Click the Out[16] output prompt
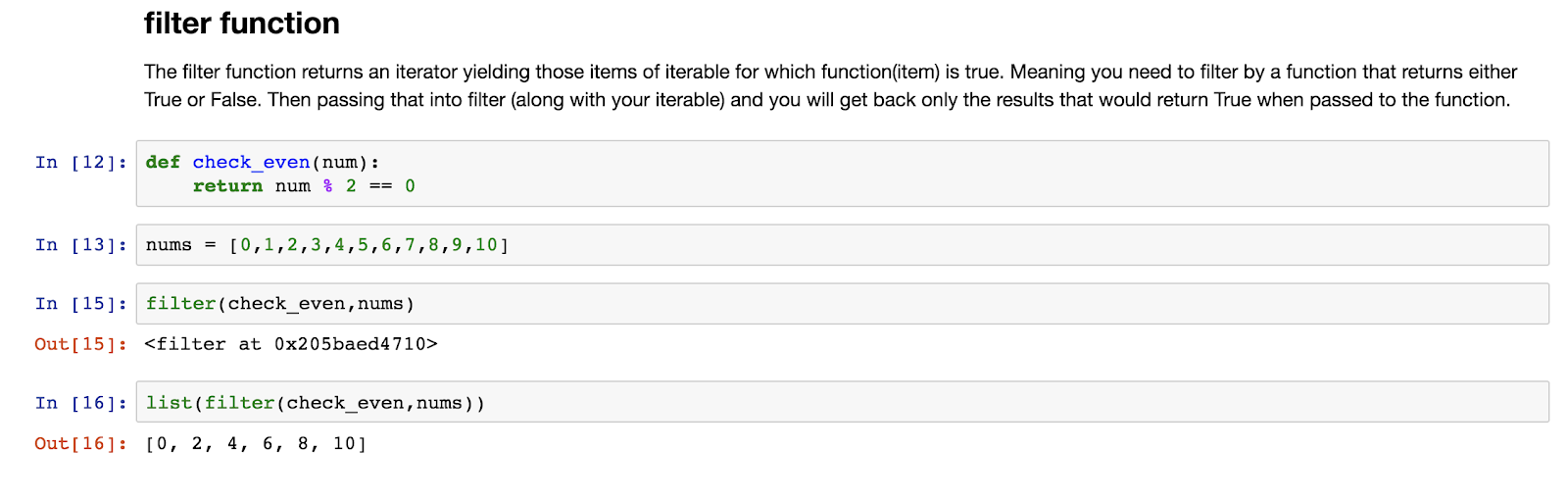 [x=81, y=443]
